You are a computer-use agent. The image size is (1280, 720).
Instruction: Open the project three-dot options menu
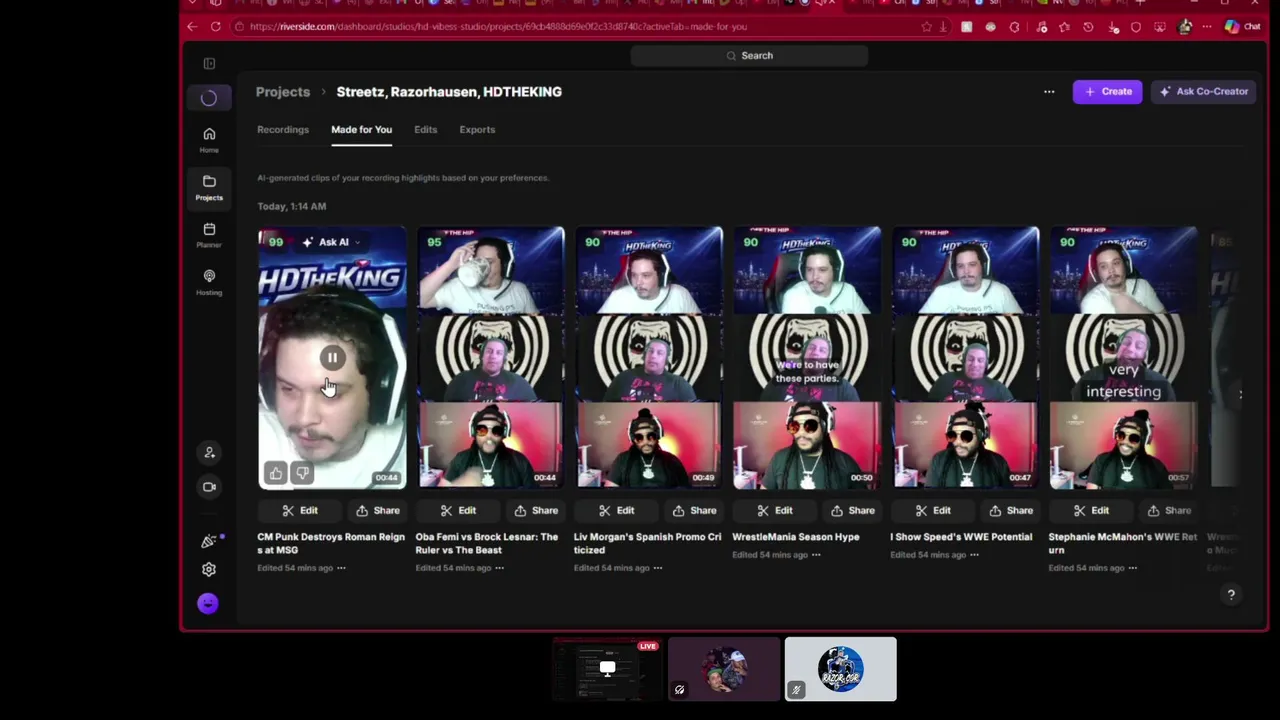[x=1049, y=92]
